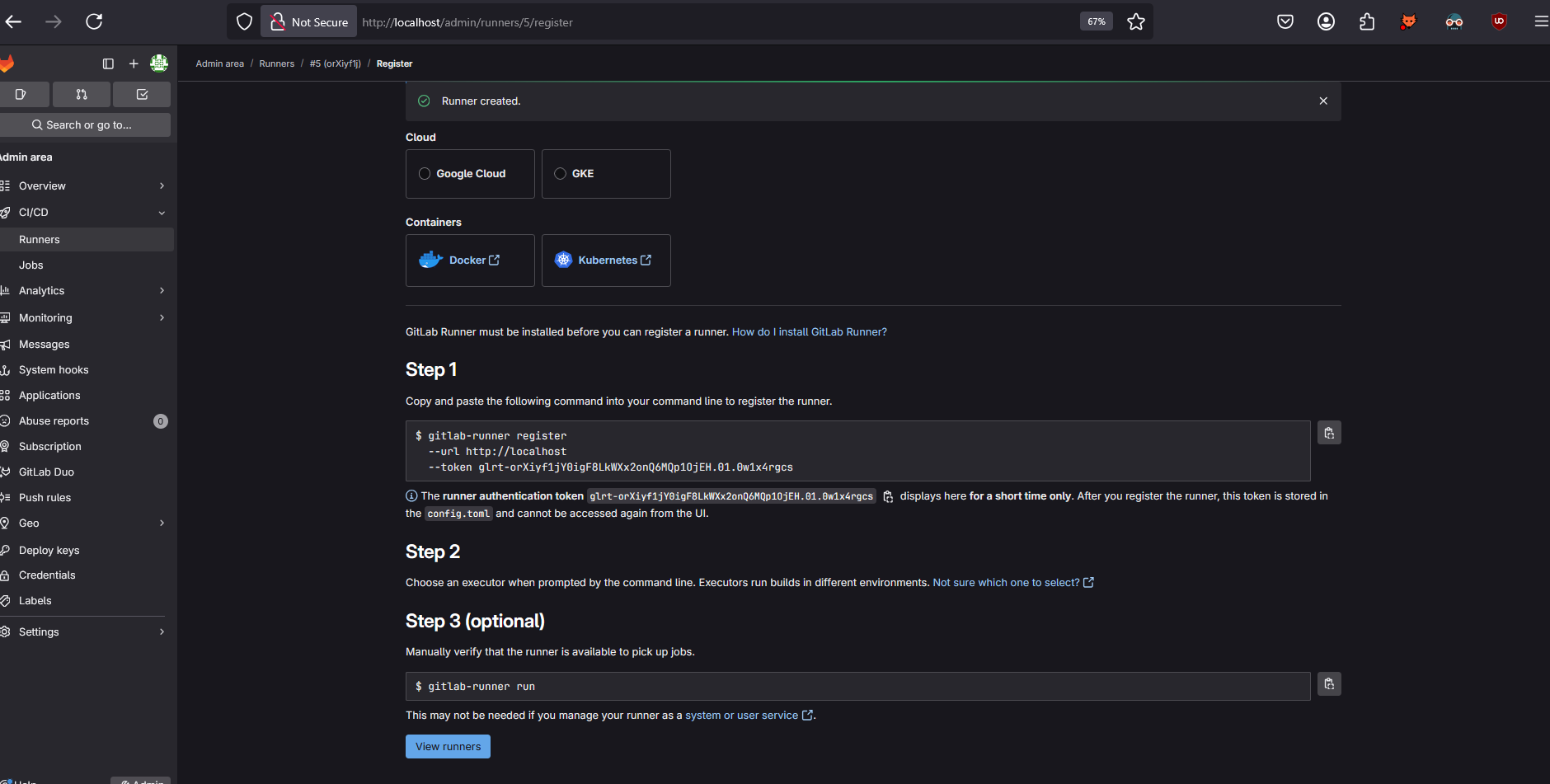
Task: Expand the Settings sidebar section
Action: (162, 631)
